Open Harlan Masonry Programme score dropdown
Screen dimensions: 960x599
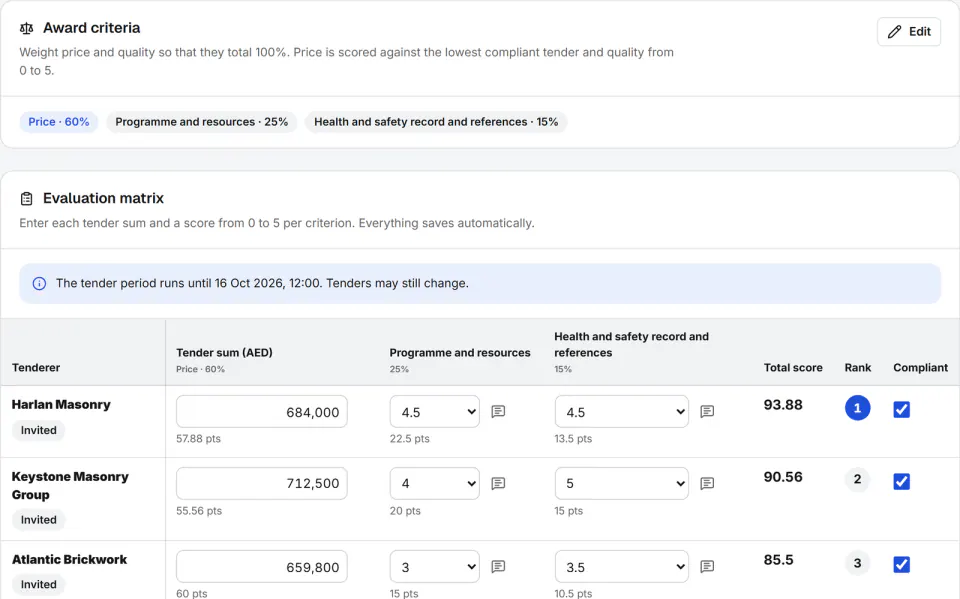435,412
